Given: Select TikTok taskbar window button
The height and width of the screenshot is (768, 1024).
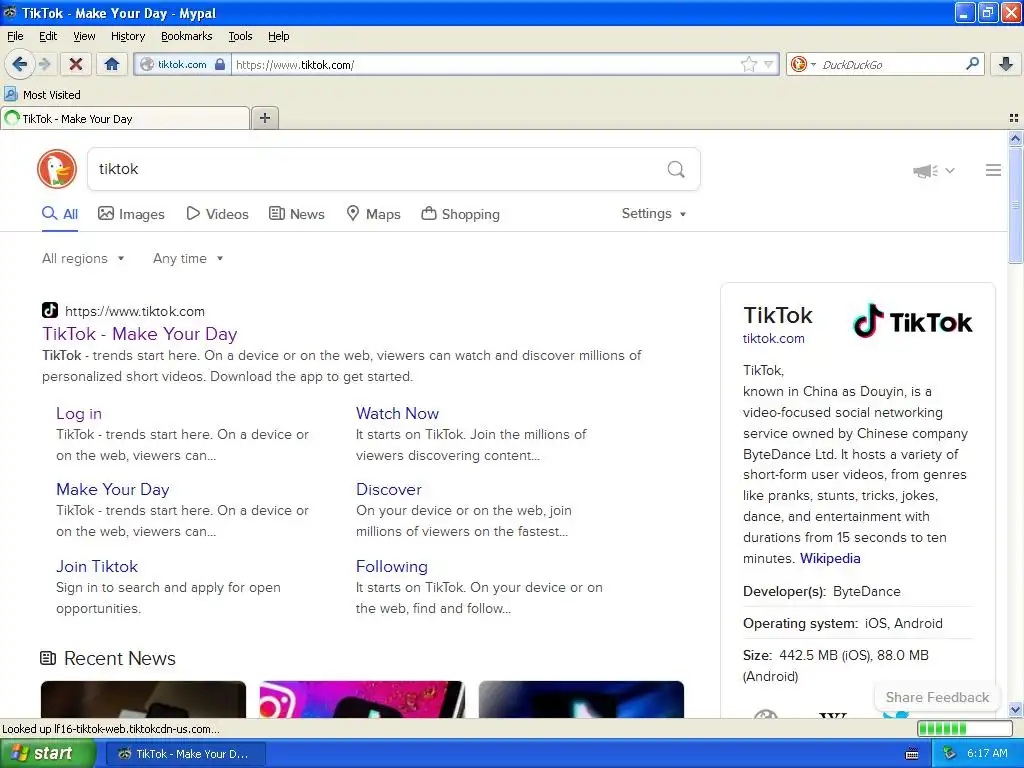Looking at the screenshot, I should click(185, 754).
